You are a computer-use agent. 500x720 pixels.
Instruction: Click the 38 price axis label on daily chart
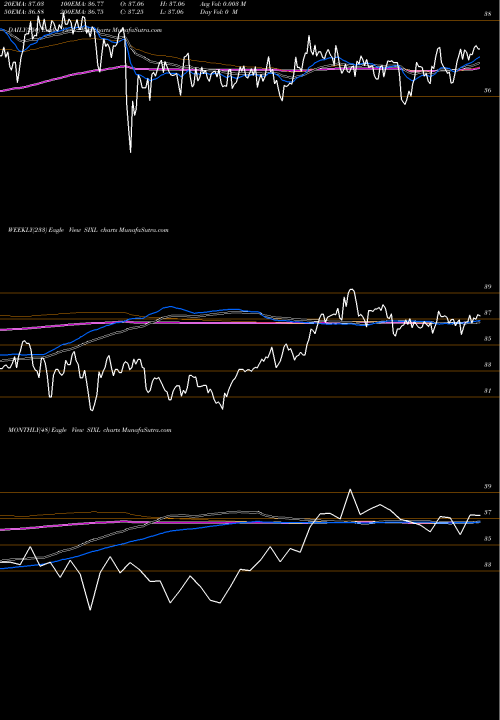click(x=487, y=14)
